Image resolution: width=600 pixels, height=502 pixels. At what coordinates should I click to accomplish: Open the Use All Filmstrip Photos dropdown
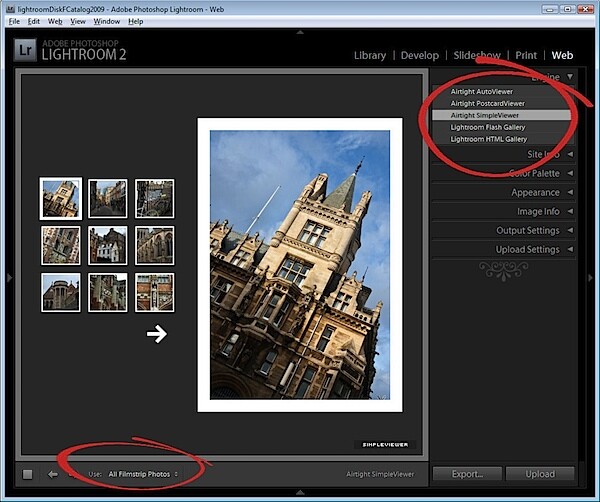pyautogui.click(x=143, y=474)
